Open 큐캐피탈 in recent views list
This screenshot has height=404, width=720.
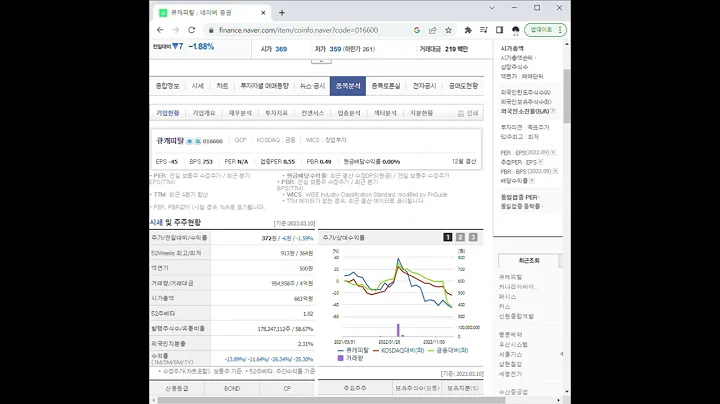(x=511, y=277)
